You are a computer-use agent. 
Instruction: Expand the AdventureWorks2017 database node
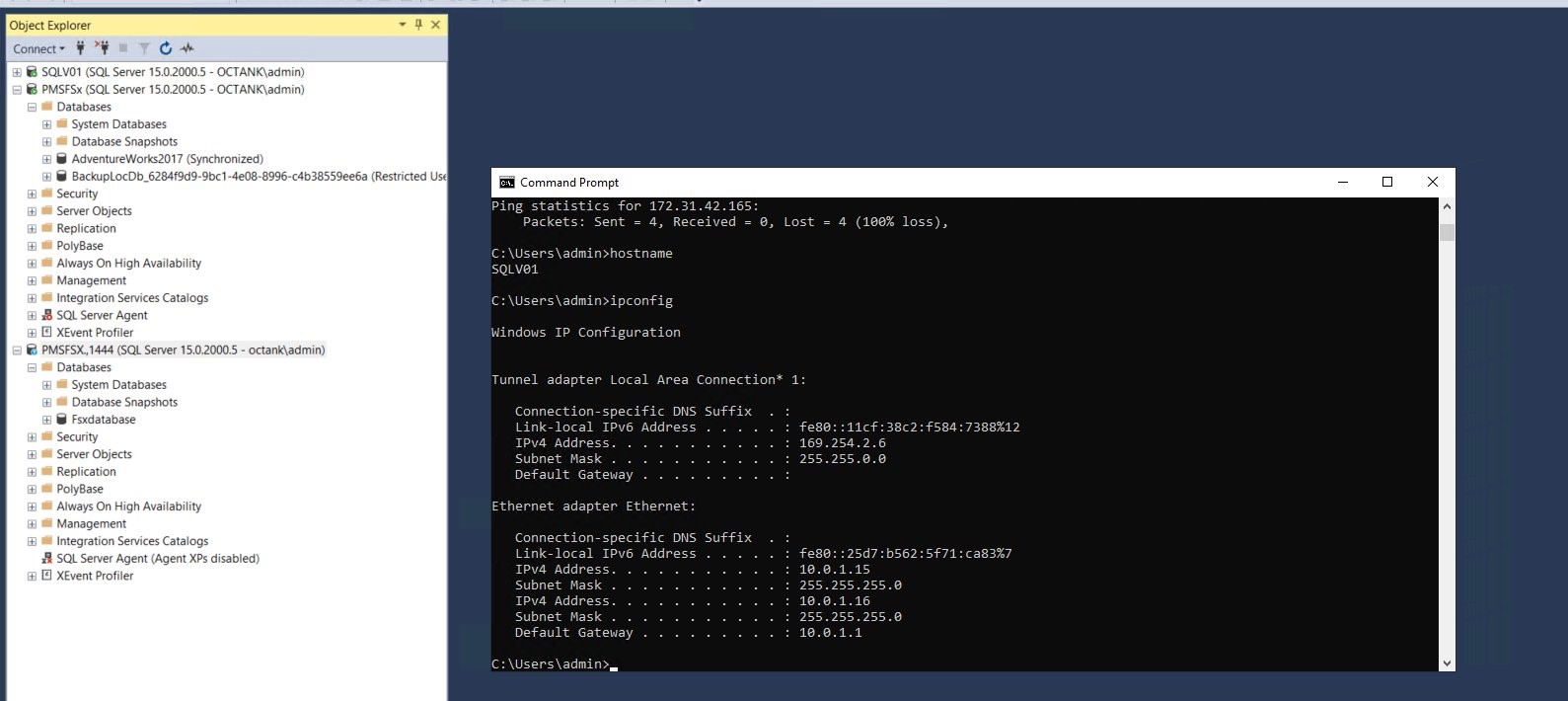(46, 159)
